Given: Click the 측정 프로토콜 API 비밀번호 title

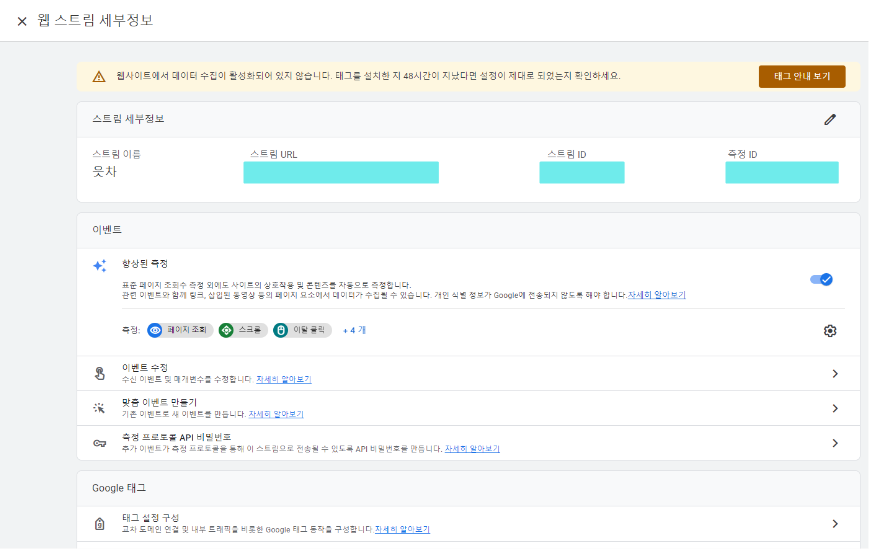Looking at the screenshot, I should click(x=176, y=437).
